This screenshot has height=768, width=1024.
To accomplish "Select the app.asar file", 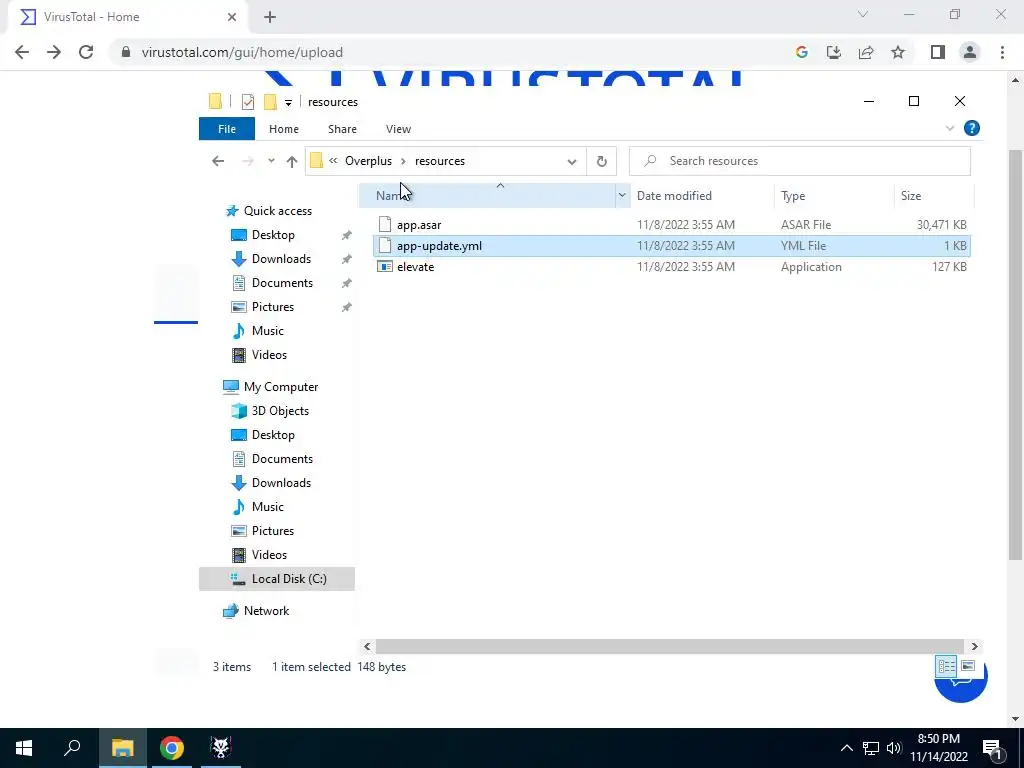I will (x=419, y=225).
